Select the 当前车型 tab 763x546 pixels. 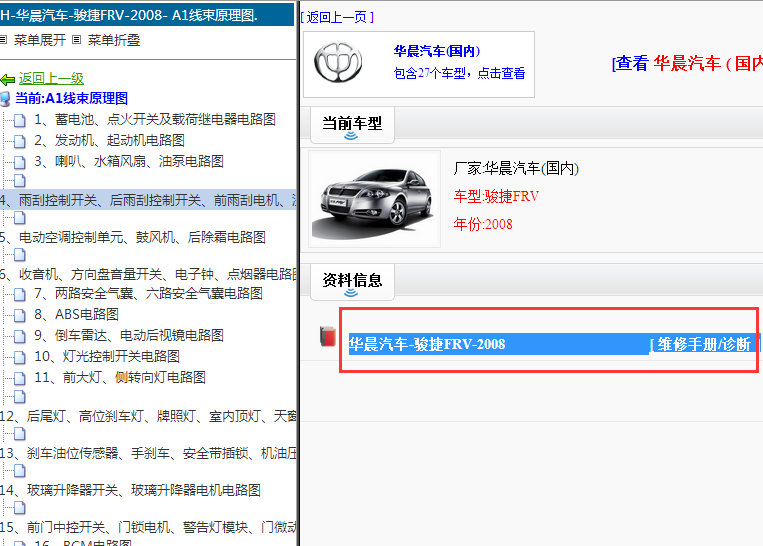coord(352,125)
